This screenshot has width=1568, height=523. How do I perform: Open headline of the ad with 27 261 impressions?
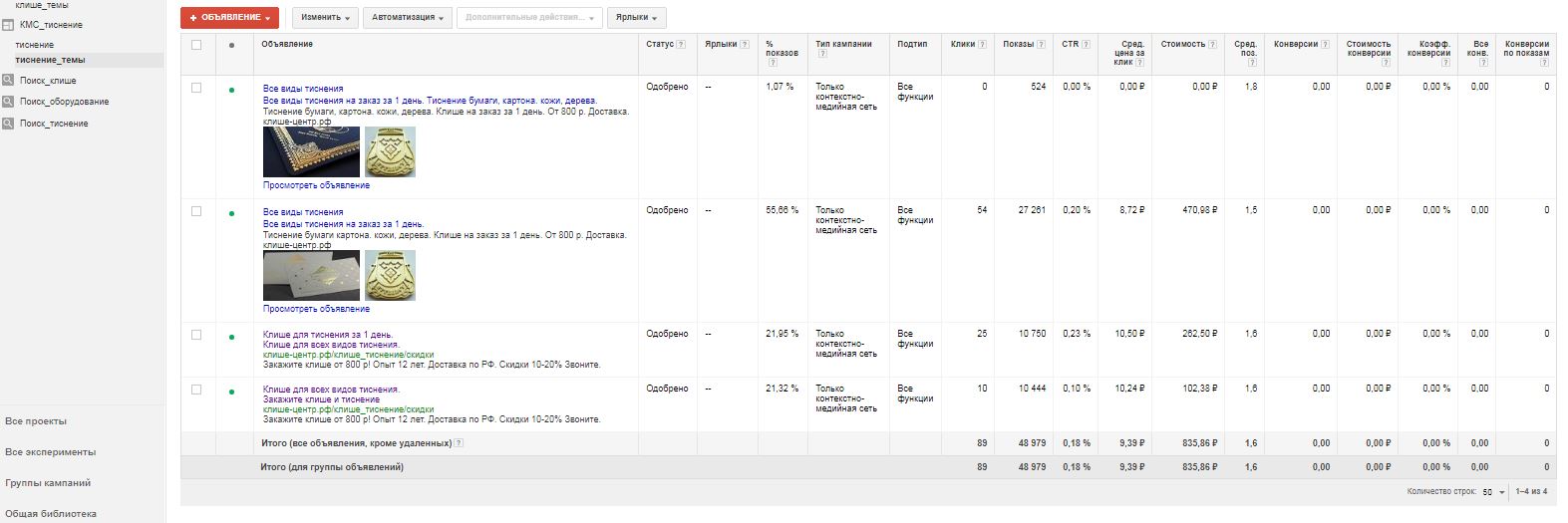click(x=303, y=212)
